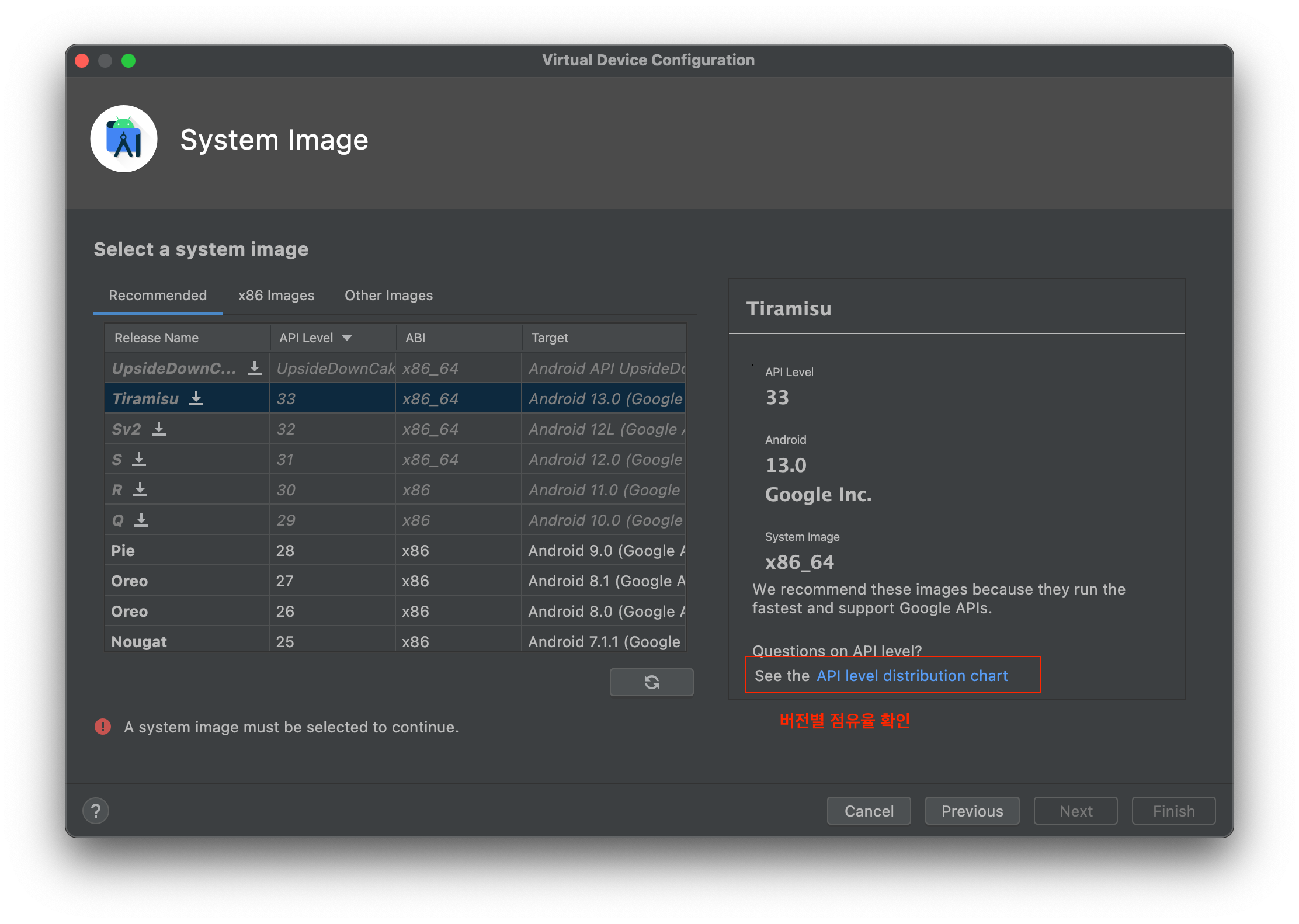Image resolution: width=1299 pixels, height=924 pixels.
Task: Click the Tiramisu download icon
Action: click(x=196, y=398)
